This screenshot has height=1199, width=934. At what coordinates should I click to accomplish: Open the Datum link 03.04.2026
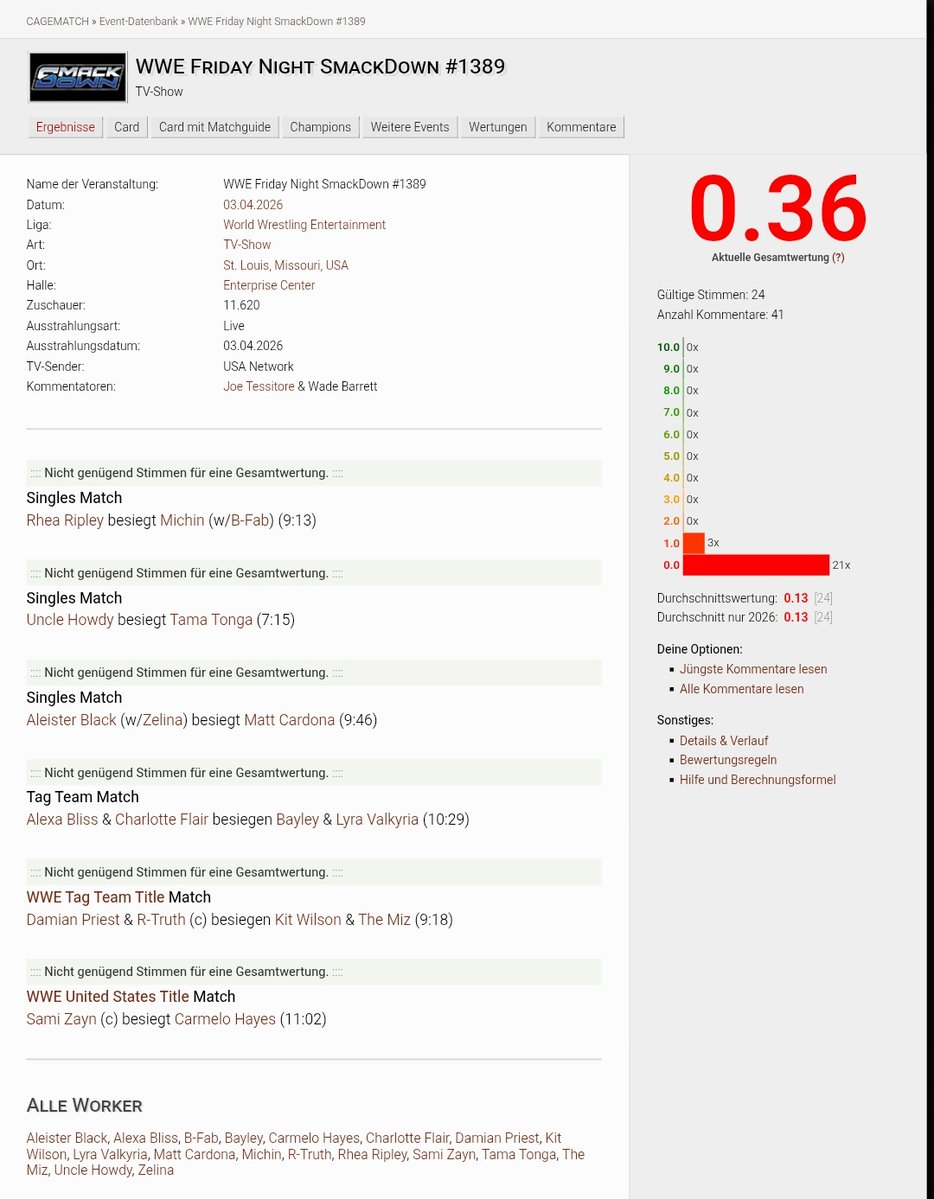[x=253, y=205]
